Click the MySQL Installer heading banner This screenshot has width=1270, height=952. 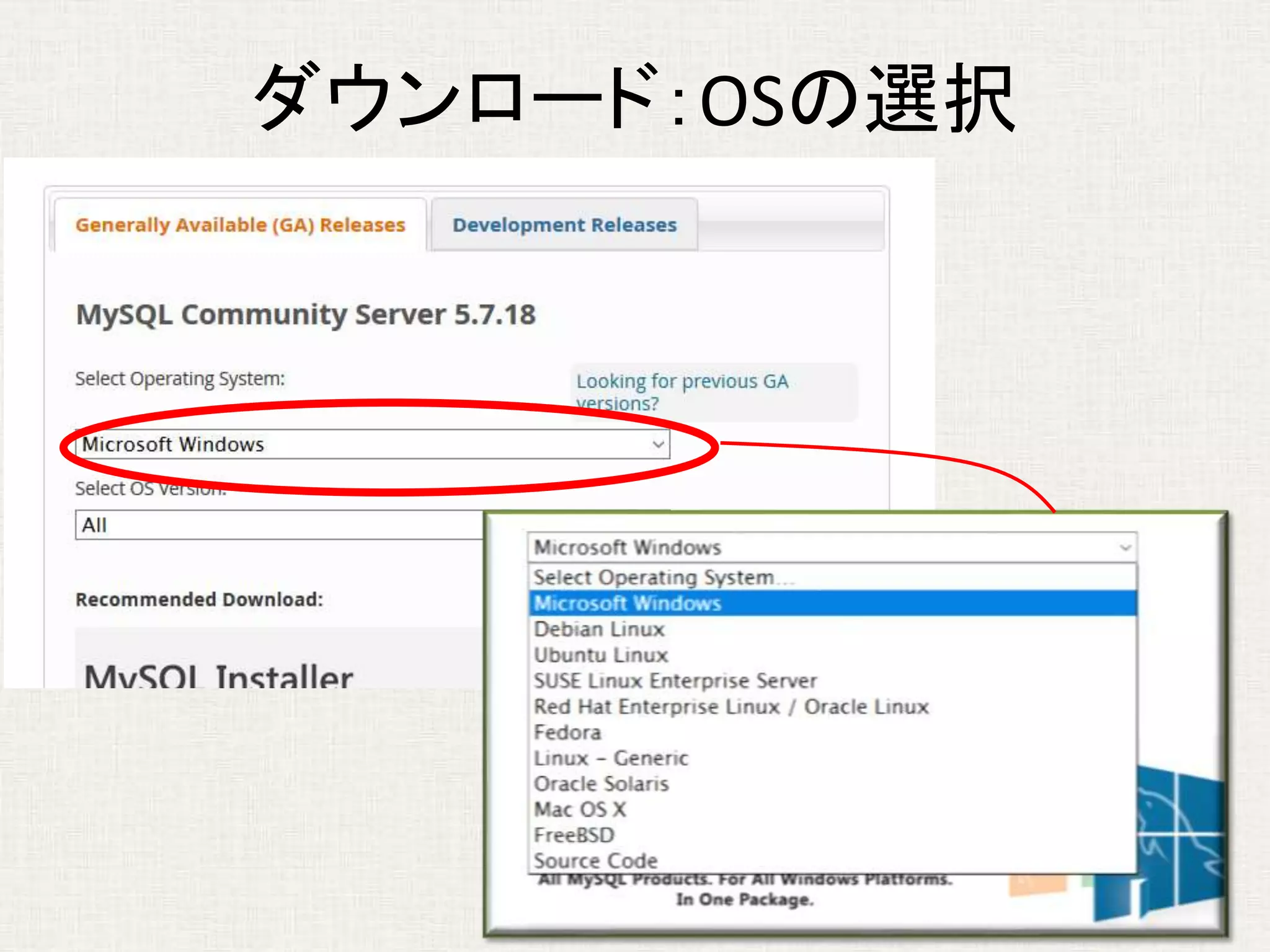(218, 676)
